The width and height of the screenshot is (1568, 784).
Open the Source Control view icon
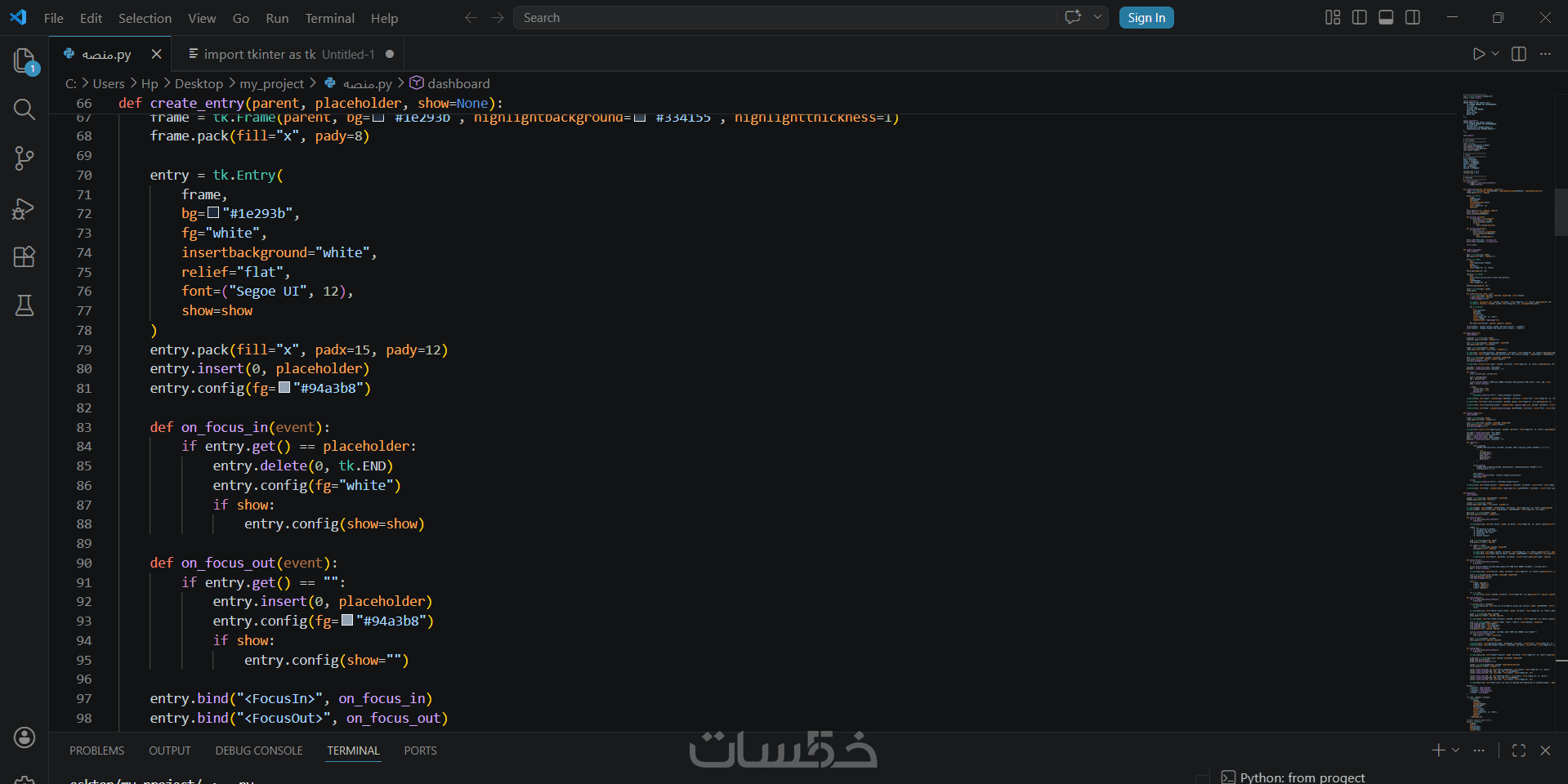tap(25, 158)
